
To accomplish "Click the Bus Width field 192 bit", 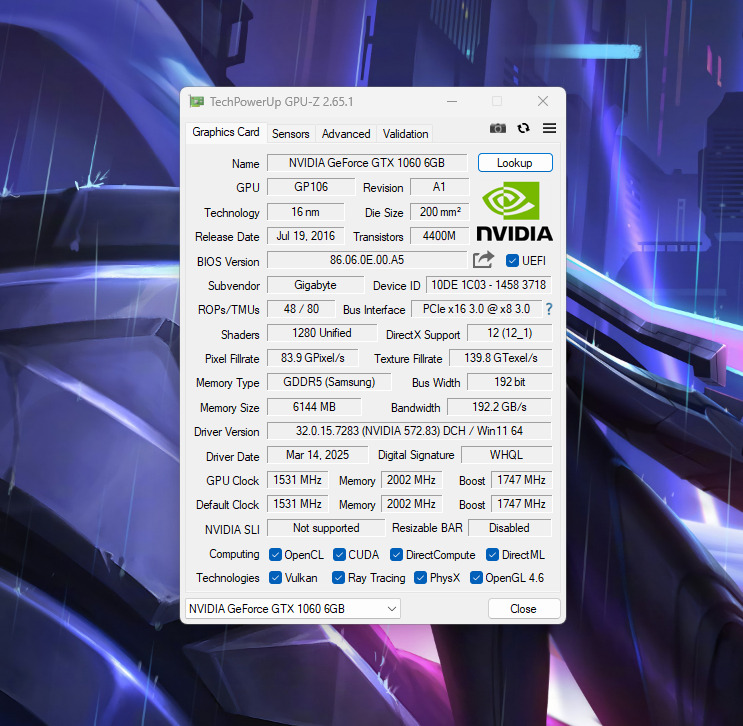I will (x=509, y=382).
